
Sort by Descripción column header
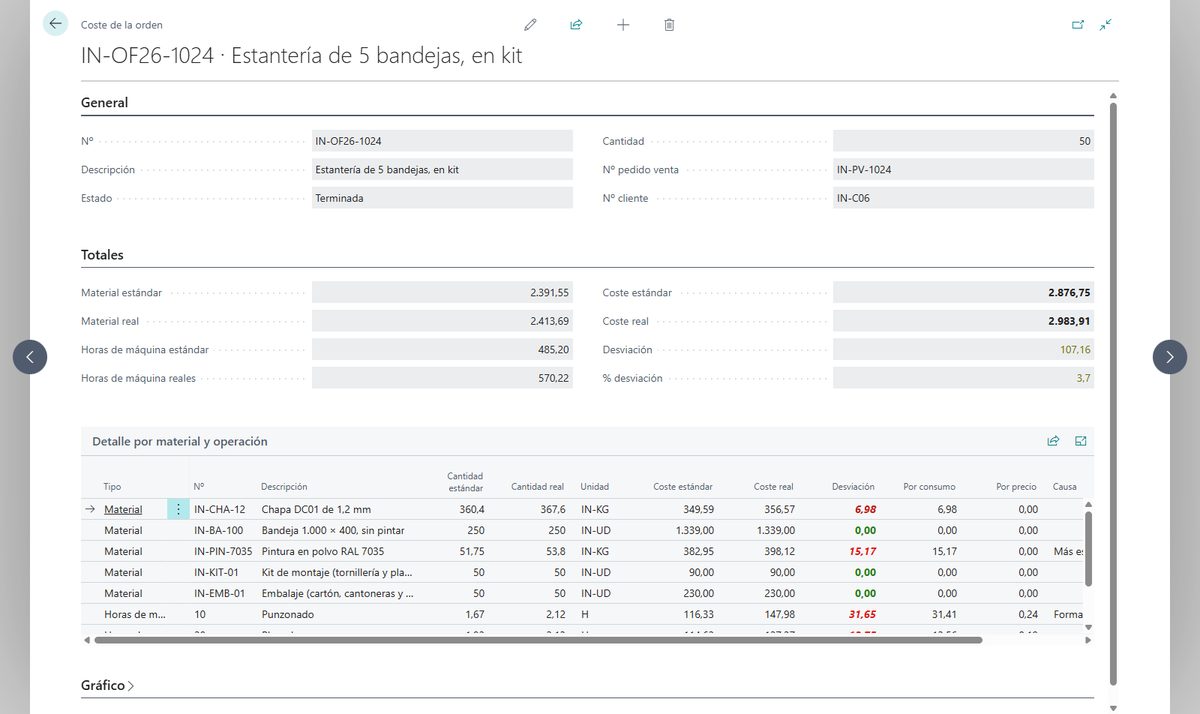tap(284, 487)
